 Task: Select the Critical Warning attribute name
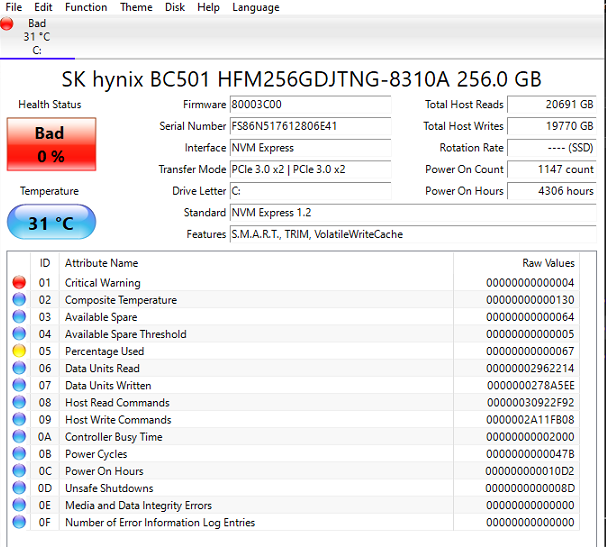pyautogui.click(x=102, y=283)
